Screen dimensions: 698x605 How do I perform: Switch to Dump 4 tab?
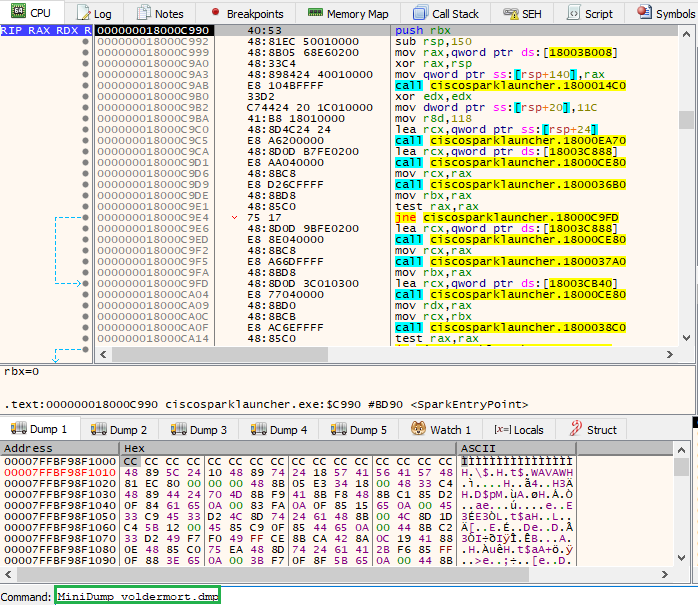point(279,430)
